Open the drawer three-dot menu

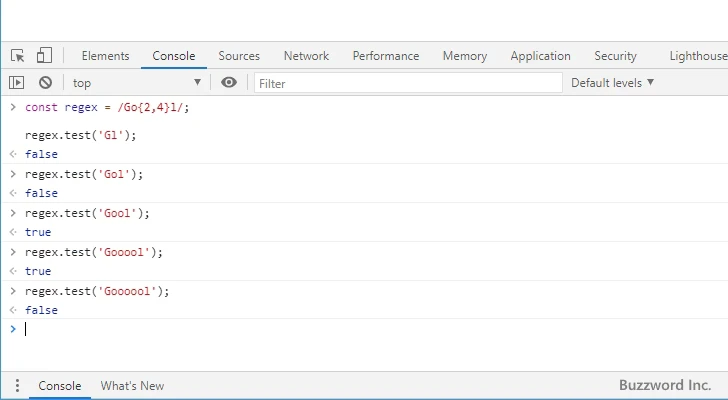(x=17, y=386)
